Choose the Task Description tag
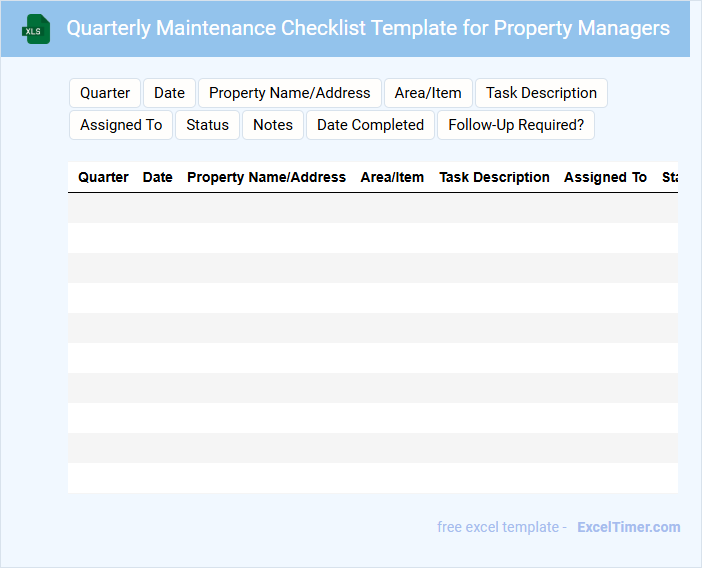 click(x=541, y=93)
